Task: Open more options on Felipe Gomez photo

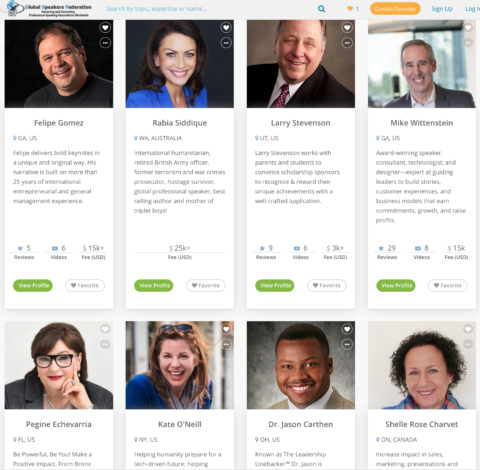Action: point(105,43)
